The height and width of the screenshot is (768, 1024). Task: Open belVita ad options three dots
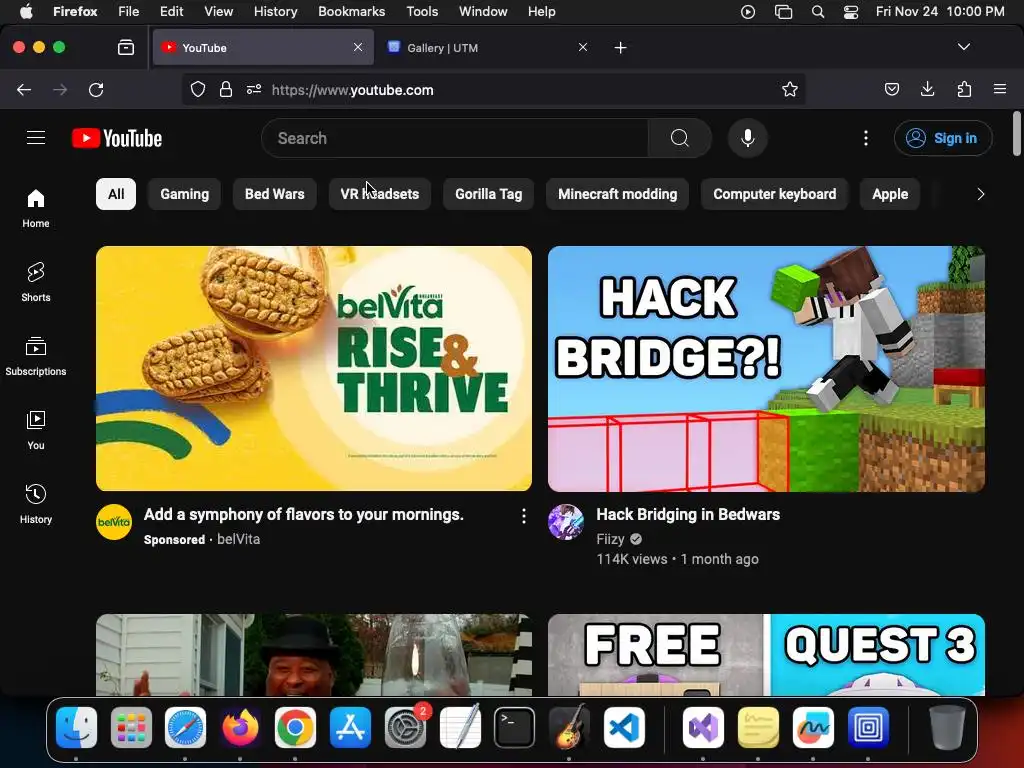tap(523, 517)
